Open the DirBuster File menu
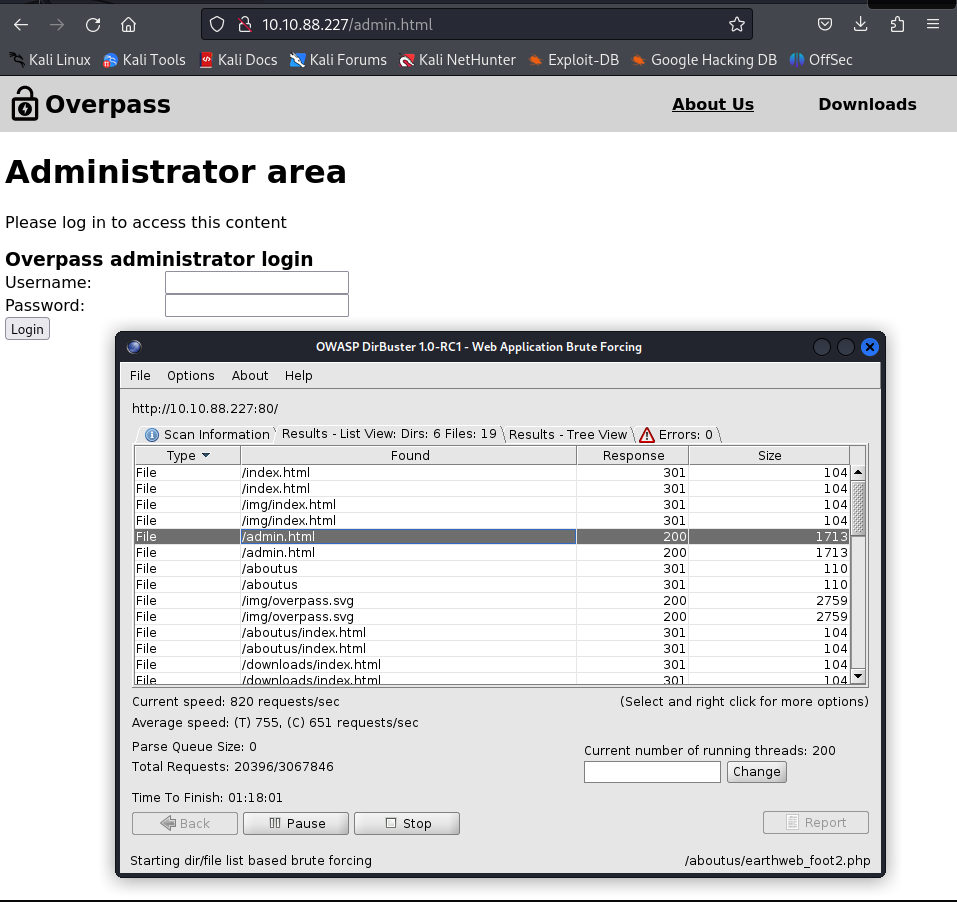 (140, 375)
